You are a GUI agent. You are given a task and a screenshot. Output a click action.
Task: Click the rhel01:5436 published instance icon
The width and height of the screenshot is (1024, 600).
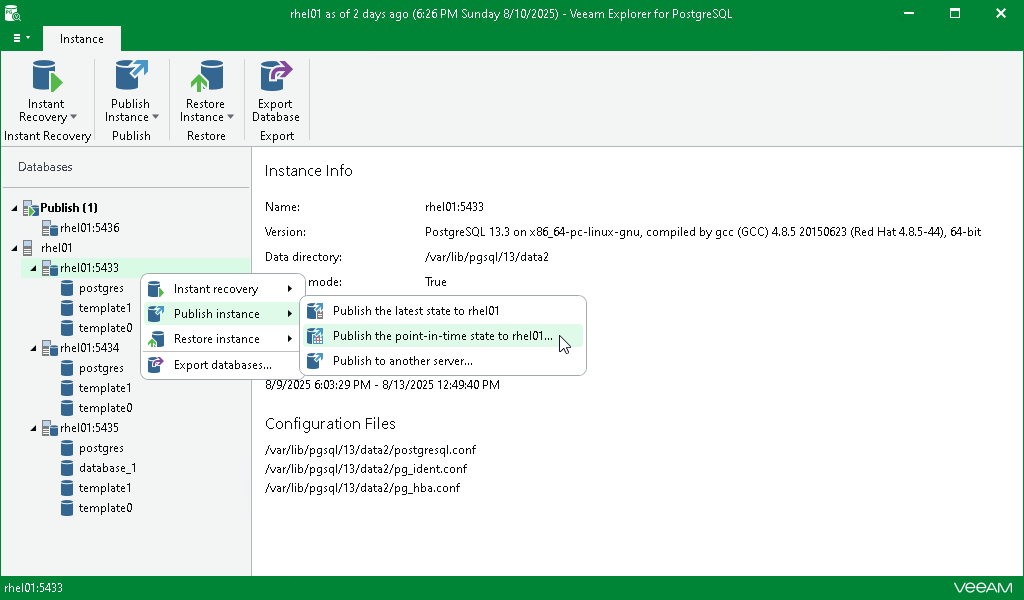50,228
